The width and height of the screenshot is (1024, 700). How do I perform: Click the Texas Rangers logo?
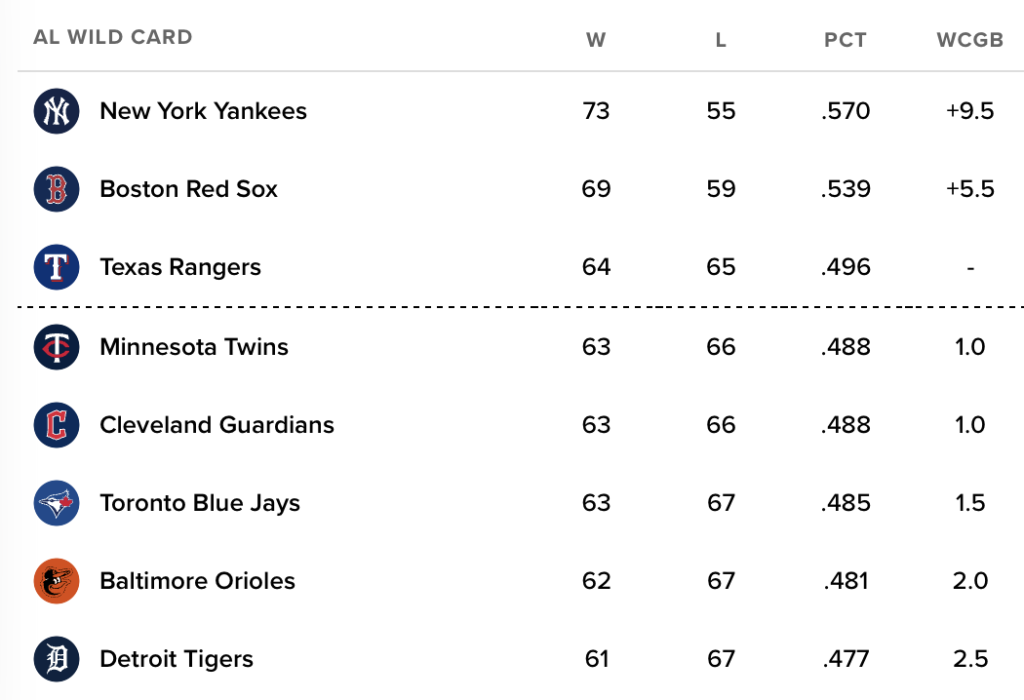[56, 267]
